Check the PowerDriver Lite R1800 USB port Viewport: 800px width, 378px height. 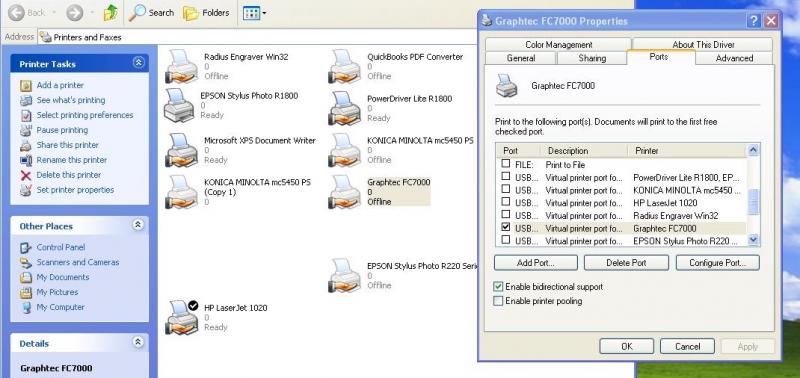(x=506, y=177)
